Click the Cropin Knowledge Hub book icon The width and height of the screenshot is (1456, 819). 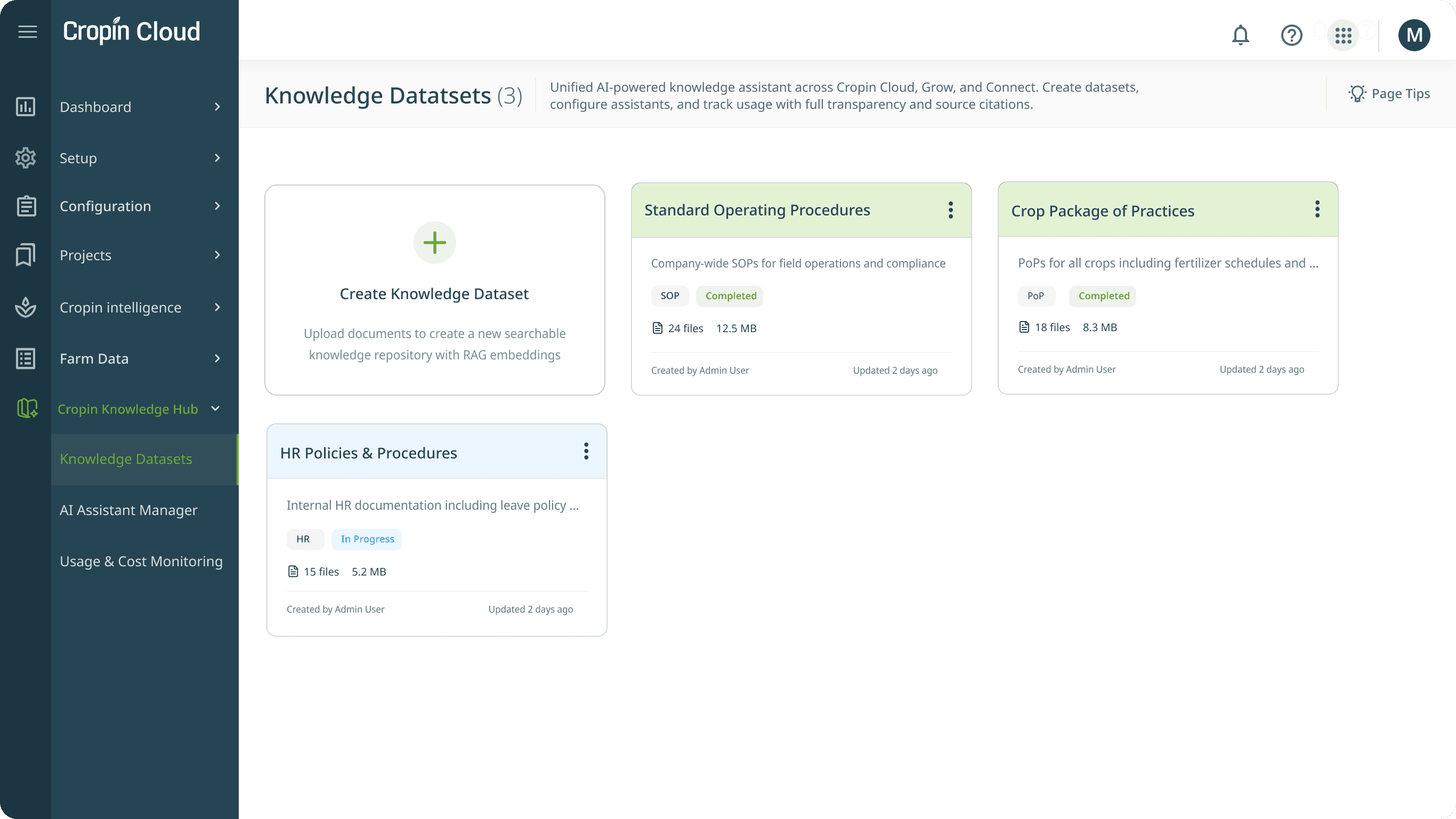(27, 408)
